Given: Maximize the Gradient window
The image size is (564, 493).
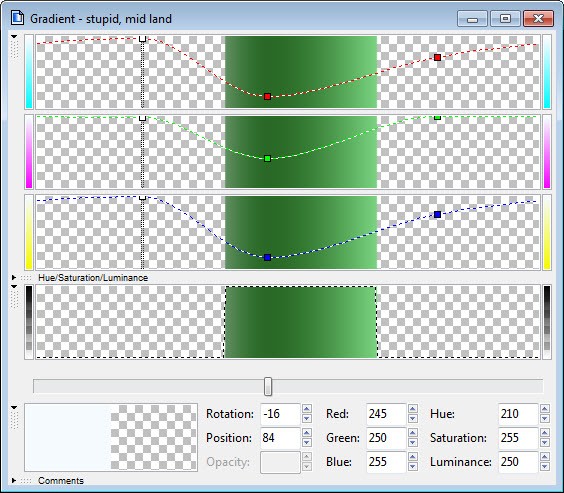Looking at the screenshot, I should point(505,19).
